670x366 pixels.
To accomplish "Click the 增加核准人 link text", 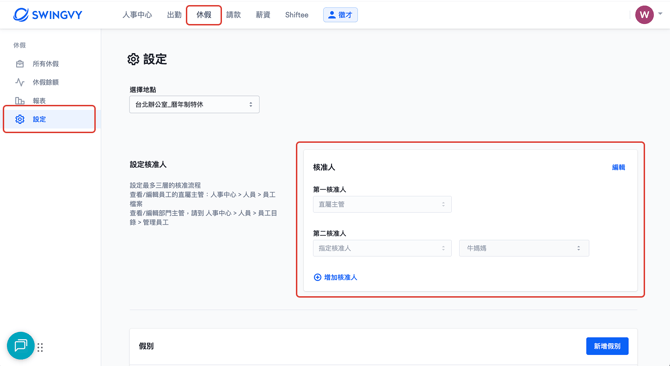I will tap(341, 277).
